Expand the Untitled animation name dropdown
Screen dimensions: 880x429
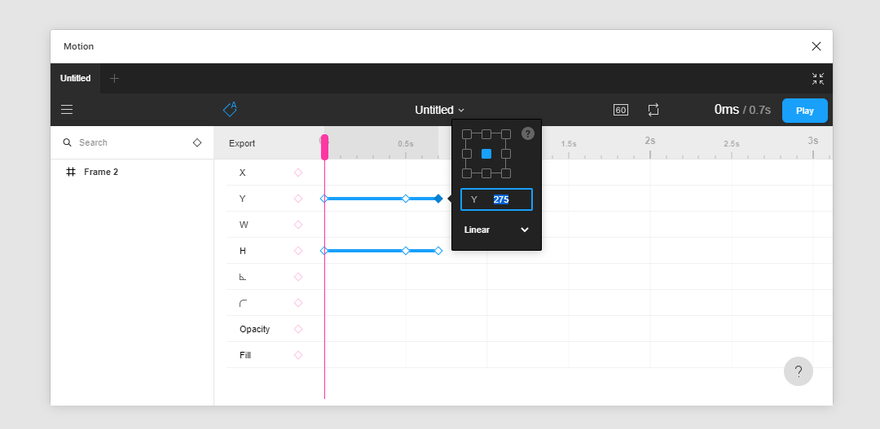(439, 110)
